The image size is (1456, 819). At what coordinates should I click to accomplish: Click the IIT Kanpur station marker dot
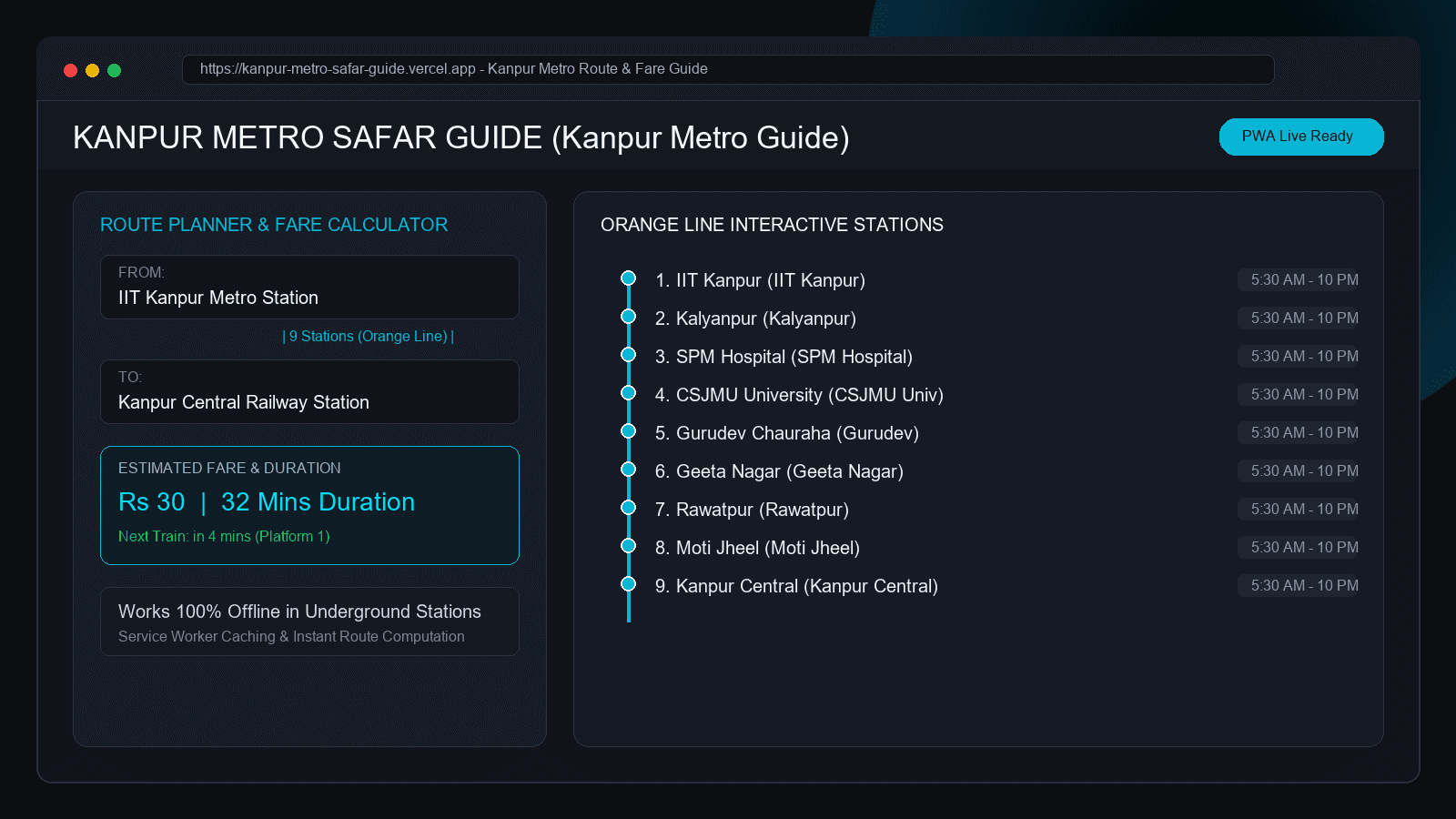click(628, 278)
